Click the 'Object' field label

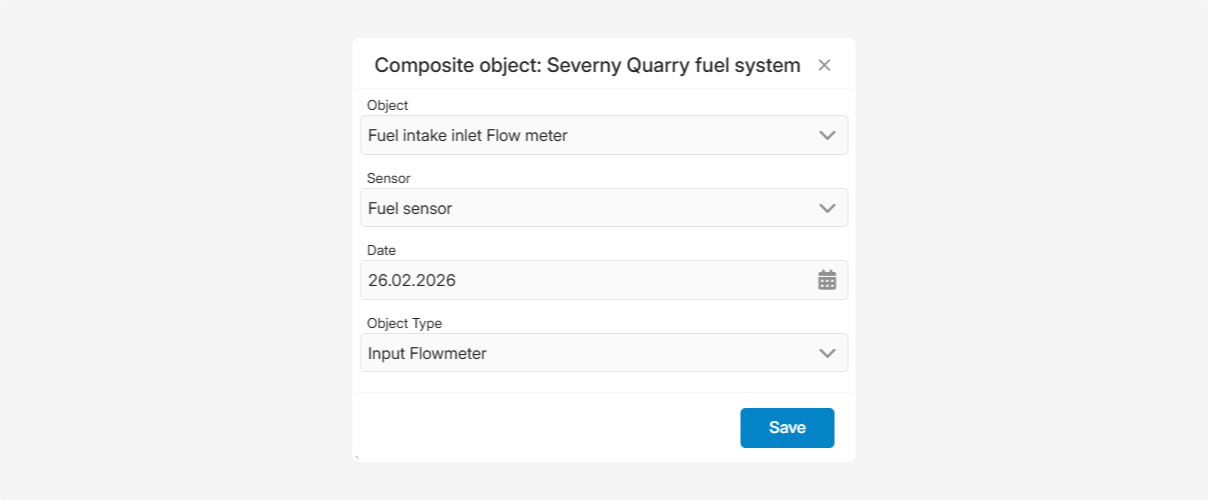coord(388,105)
